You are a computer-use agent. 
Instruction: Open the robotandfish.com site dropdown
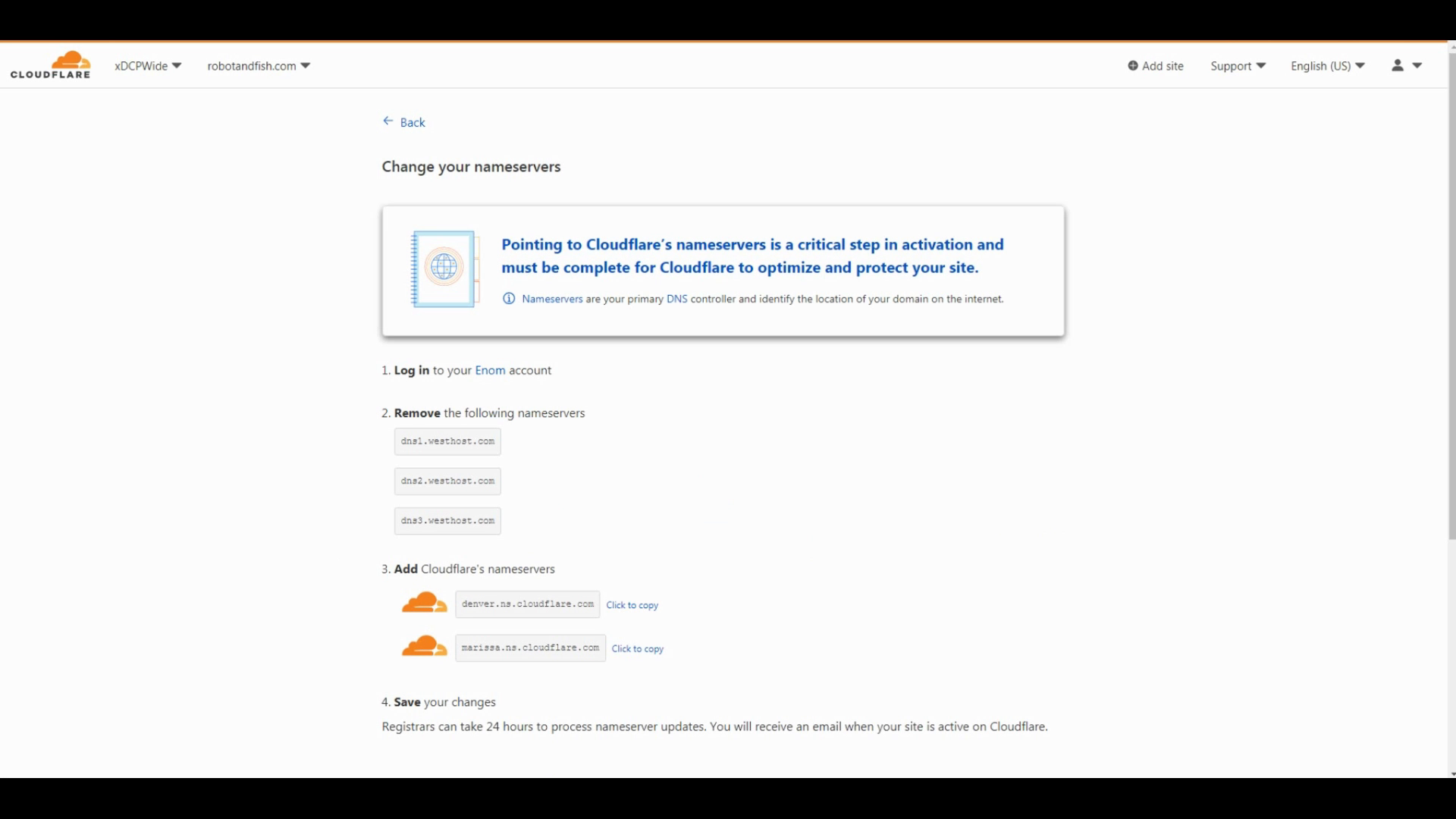coord(259,66)
